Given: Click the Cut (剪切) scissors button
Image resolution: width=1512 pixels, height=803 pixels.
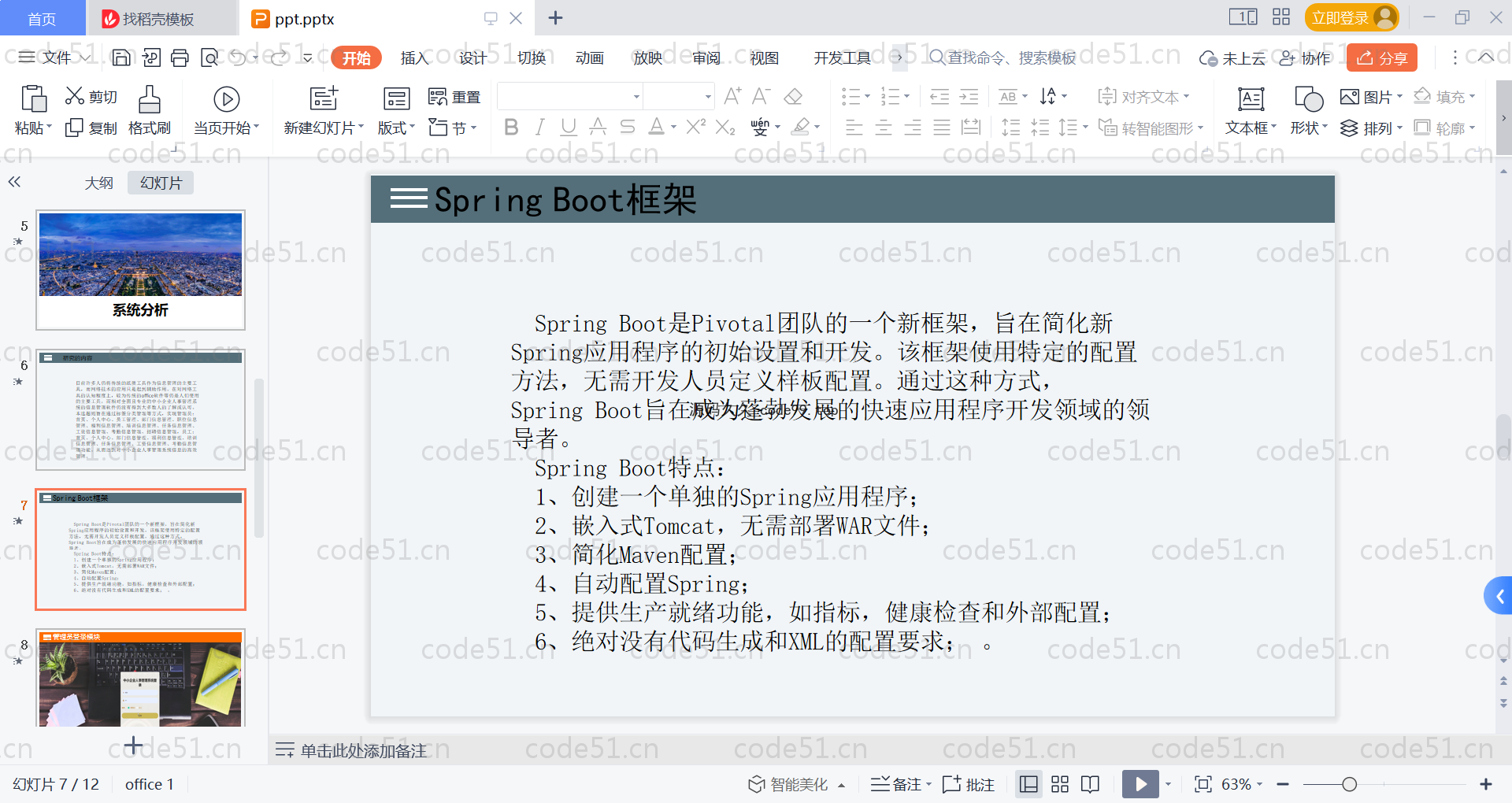Looking at the screenshot, I should (x=91, y=96).
